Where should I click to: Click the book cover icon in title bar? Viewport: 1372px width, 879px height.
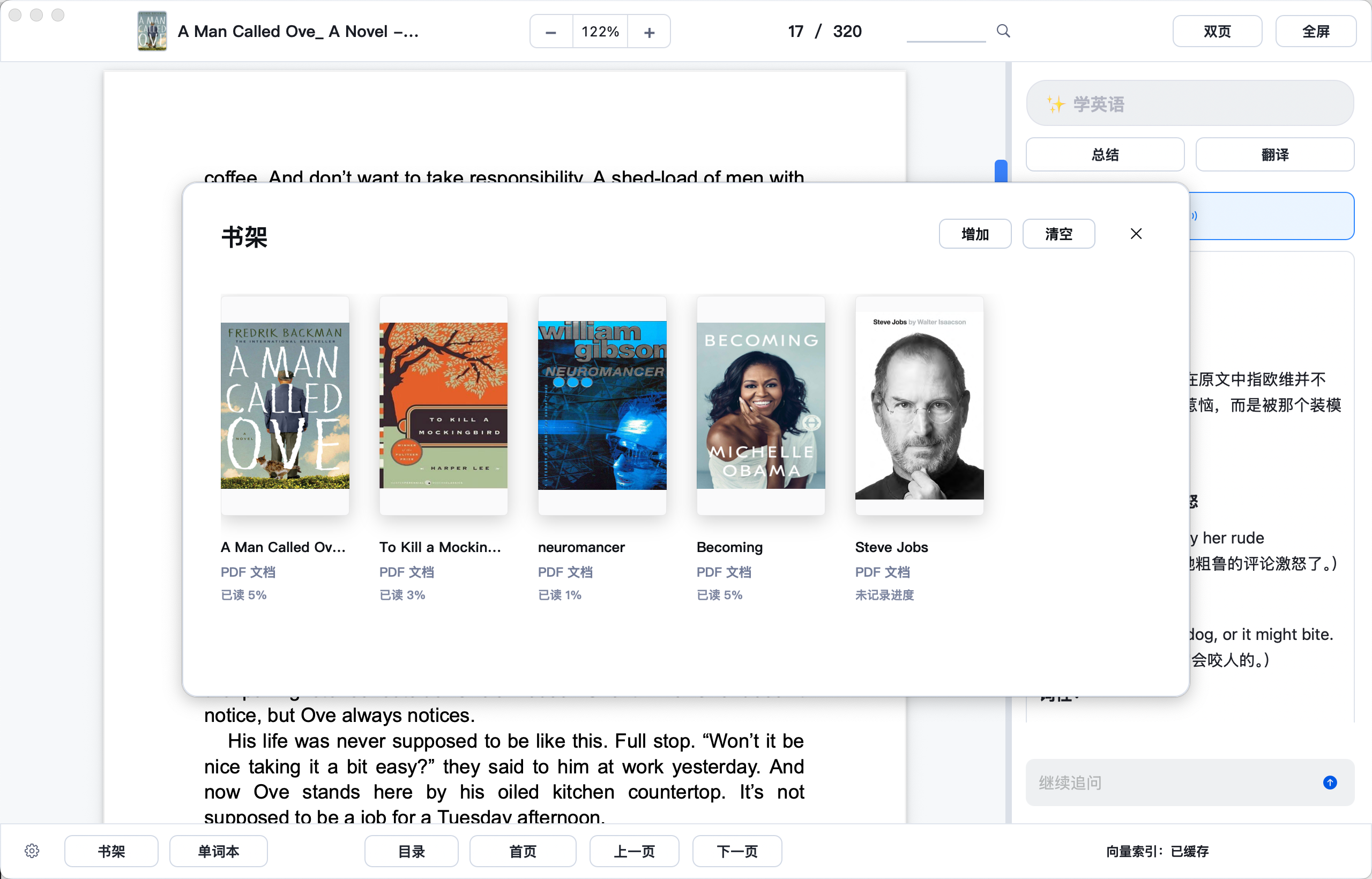click(152, 31)
